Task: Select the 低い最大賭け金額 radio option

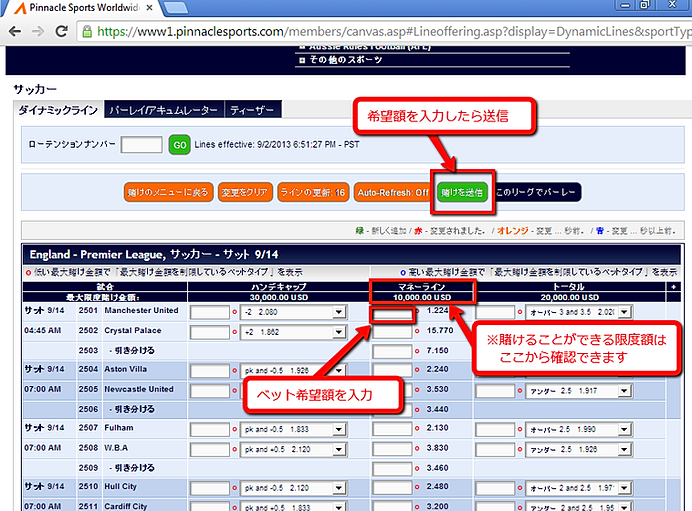Action: pos(29,273)
